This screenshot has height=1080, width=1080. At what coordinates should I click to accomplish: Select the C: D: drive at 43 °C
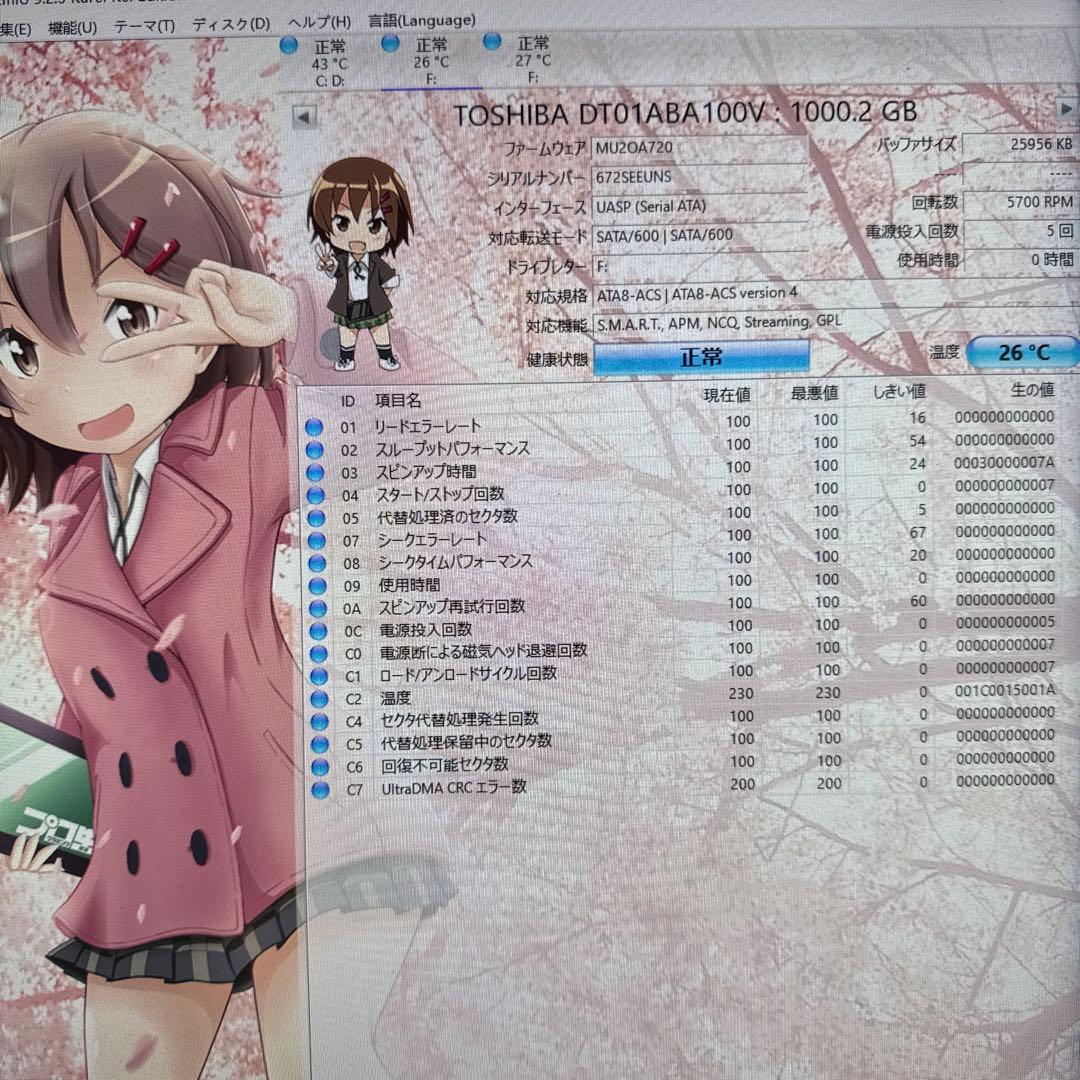pyautogui.click(x=330, y=63)
